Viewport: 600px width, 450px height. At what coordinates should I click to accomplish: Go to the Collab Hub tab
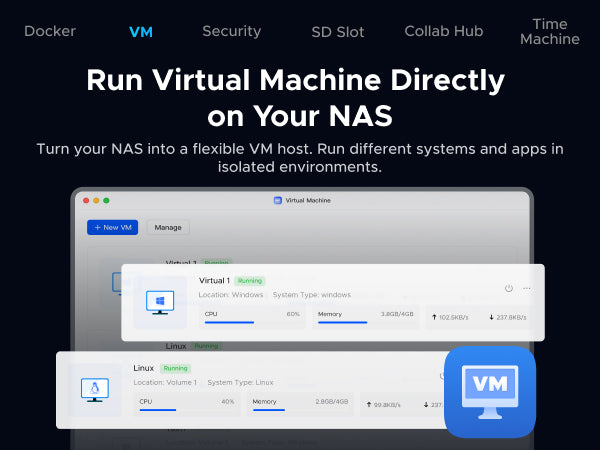443,31
